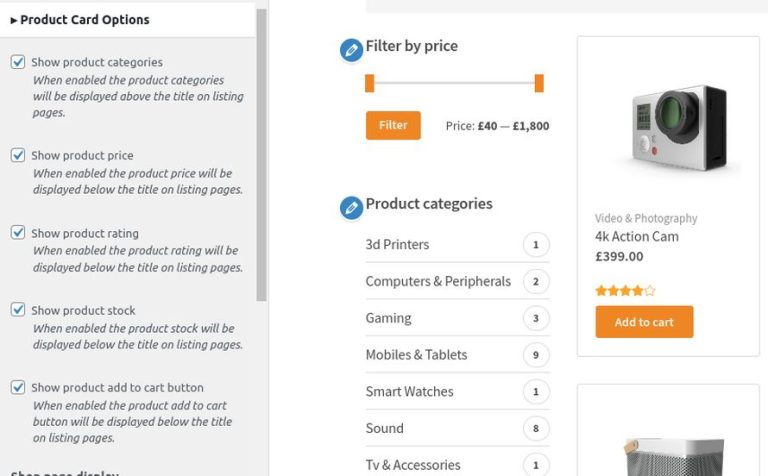Open the 3d Printers category
Image resolution: width=768 pixels, height=476 pixels.
click(x=397, y=244)
